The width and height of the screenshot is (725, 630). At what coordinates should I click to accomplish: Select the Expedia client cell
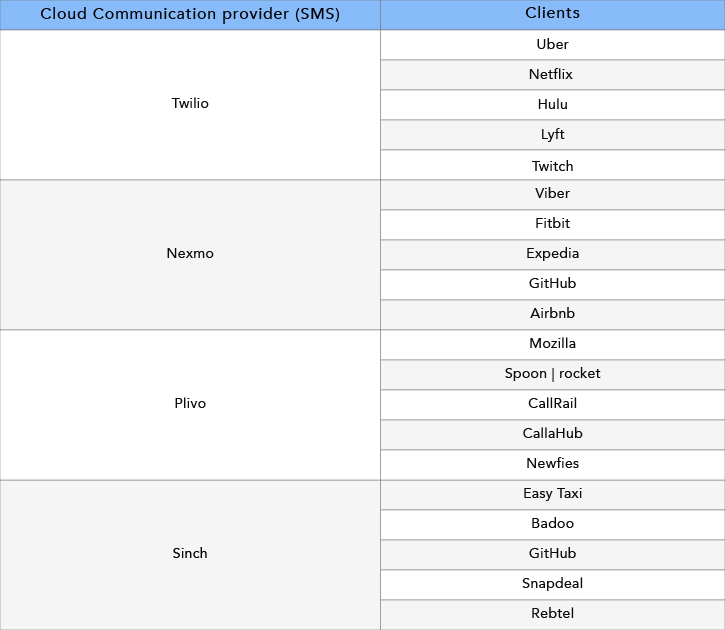(x=553, y=255)
